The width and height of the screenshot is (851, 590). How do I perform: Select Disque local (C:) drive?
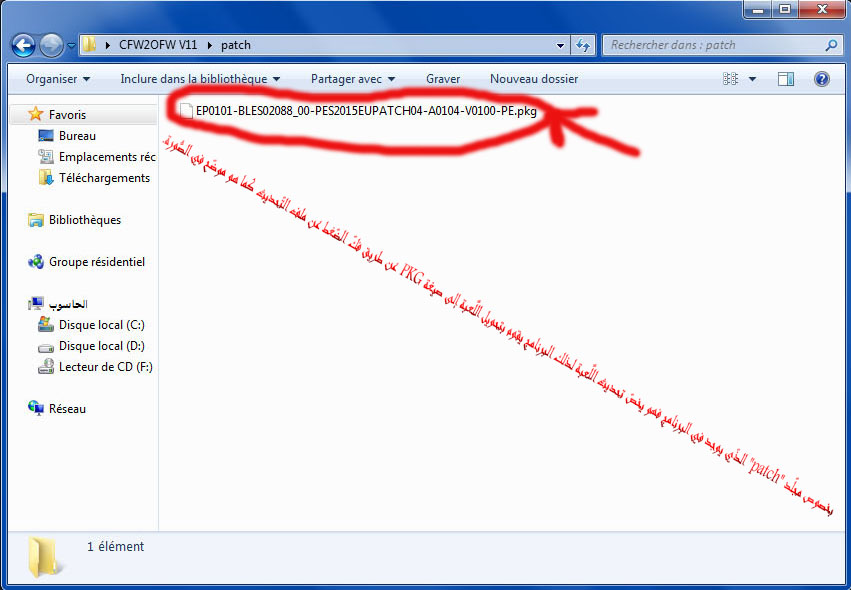pos(101,325)
